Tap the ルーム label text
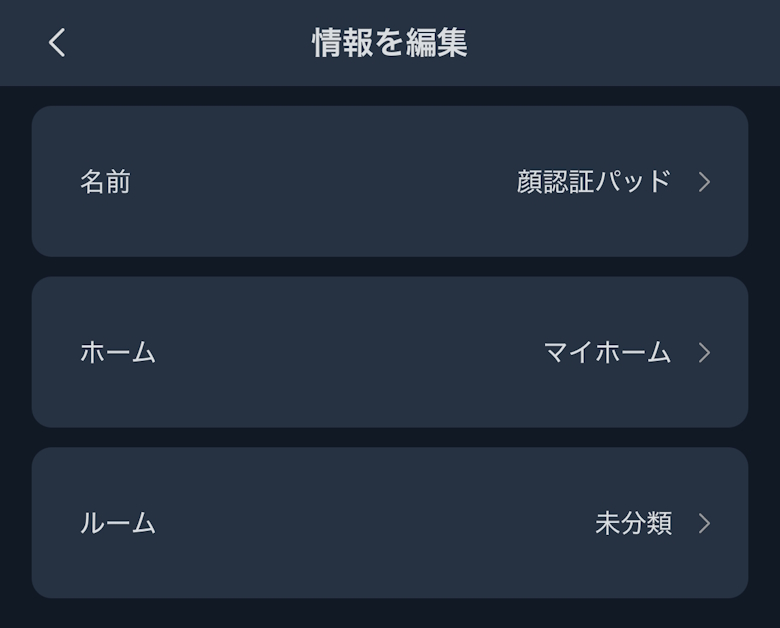 tap(118, 523)
